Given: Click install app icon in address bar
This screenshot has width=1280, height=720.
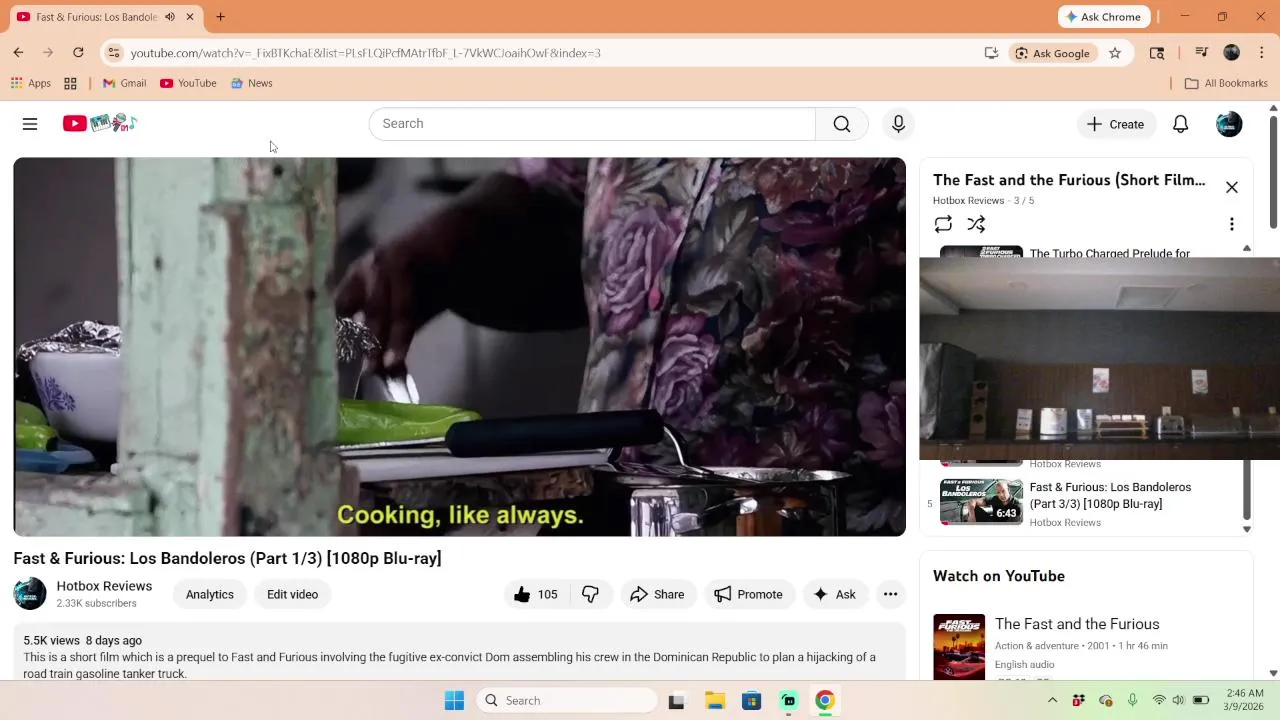Looking at the screenshot, I should pos(991,53).
